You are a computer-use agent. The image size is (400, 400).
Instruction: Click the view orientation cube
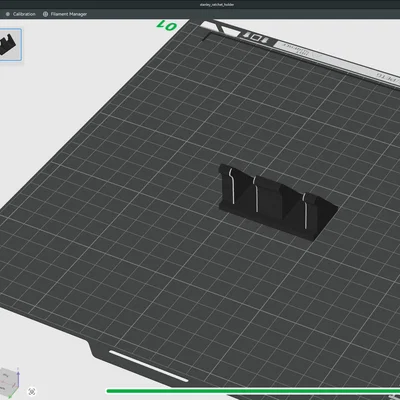10,383
